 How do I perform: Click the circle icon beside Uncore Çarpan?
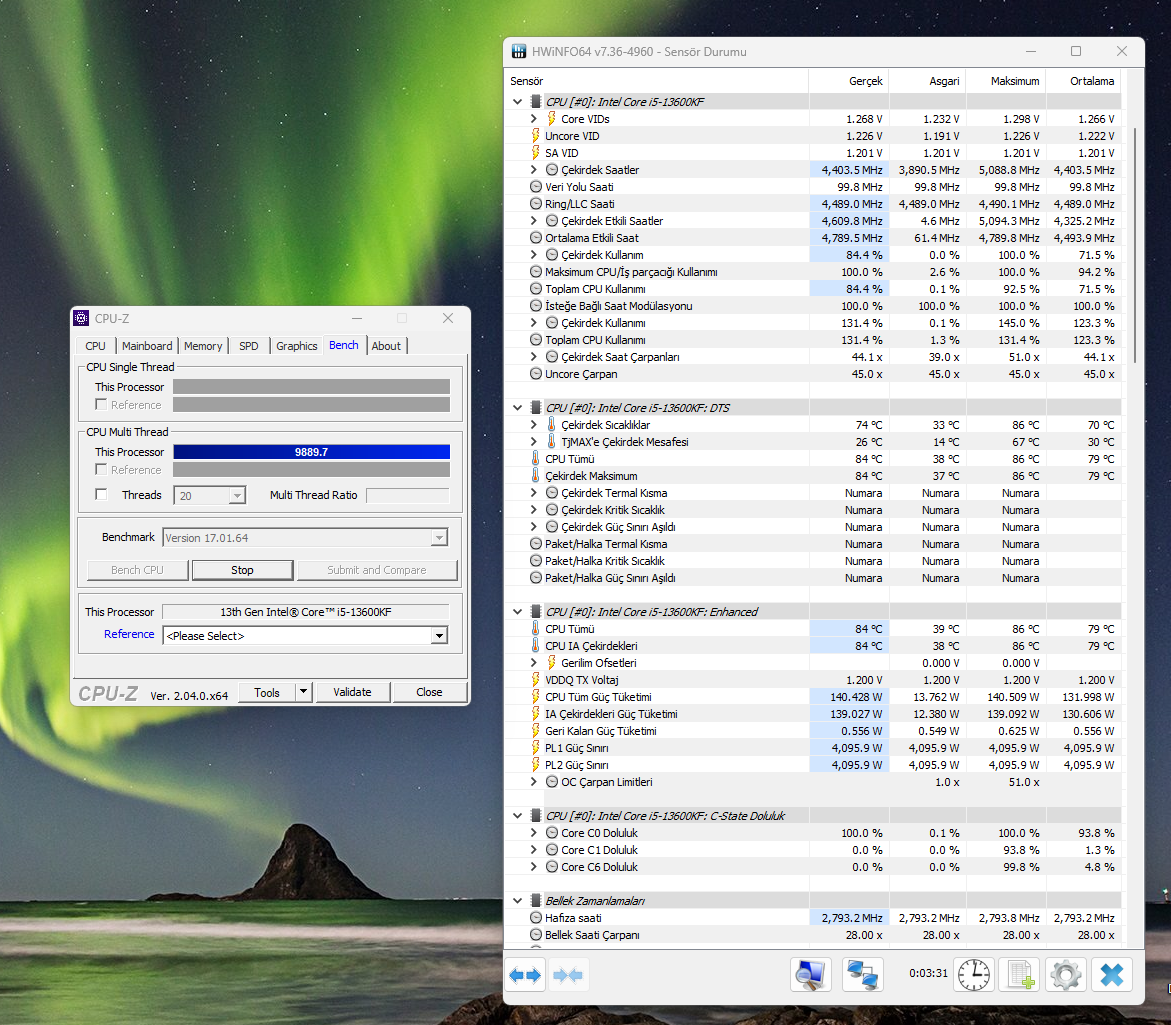pos(535,374)
